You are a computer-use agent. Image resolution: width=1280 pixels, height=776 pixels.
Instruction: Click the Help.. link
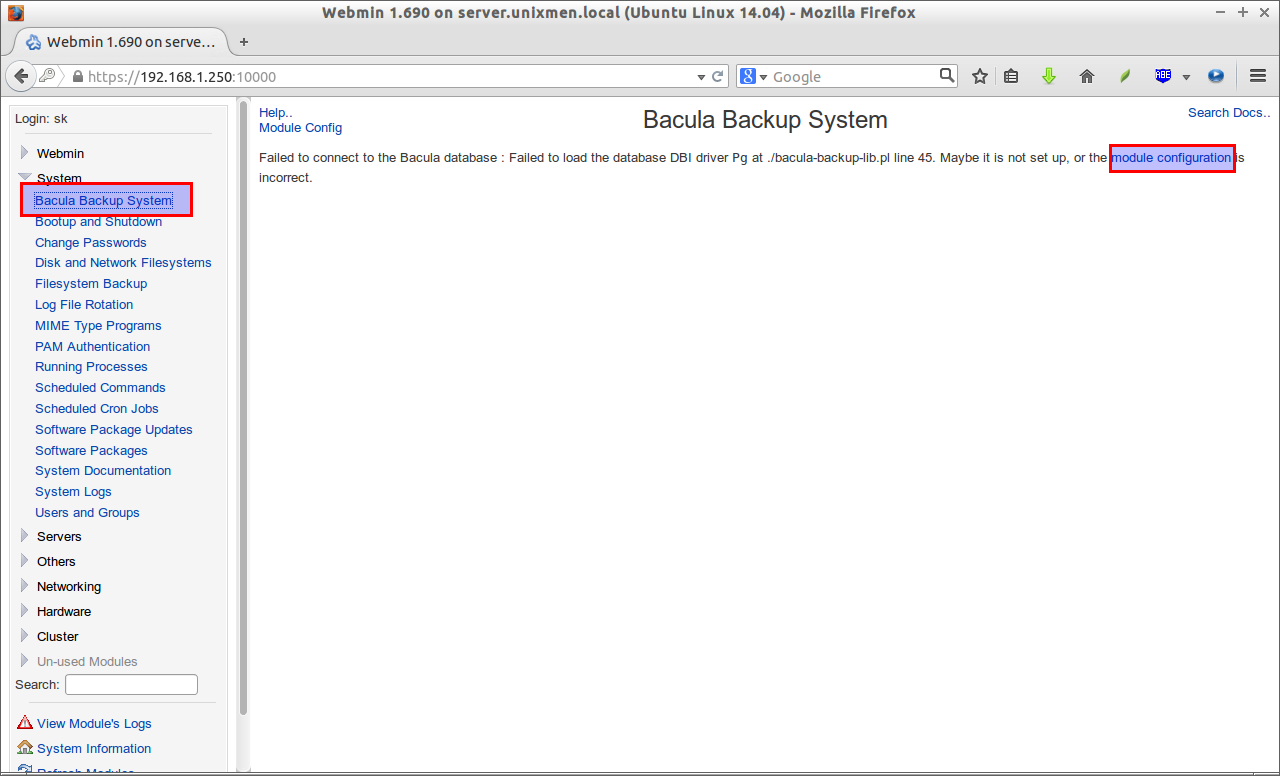(x=276, y=113)
